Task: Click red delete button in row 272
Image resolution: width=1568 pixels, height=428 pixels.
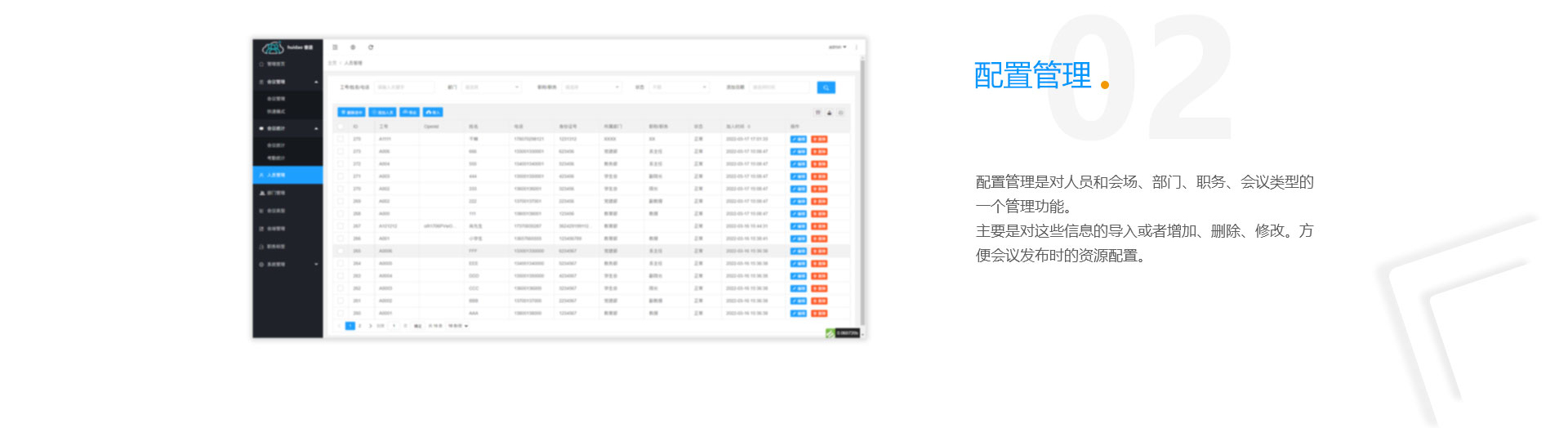Action: [819, 164]
